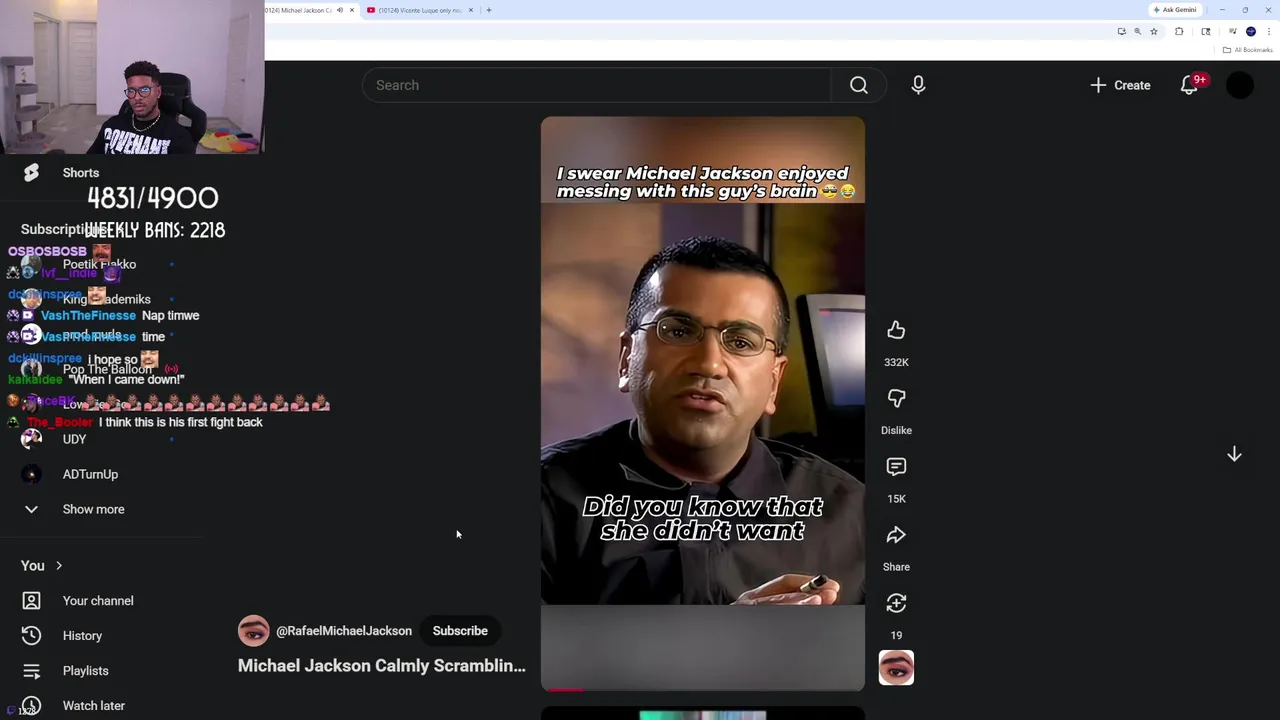
Task: Open Shorts in the sidebar
Action: click(x=81, y=173)
